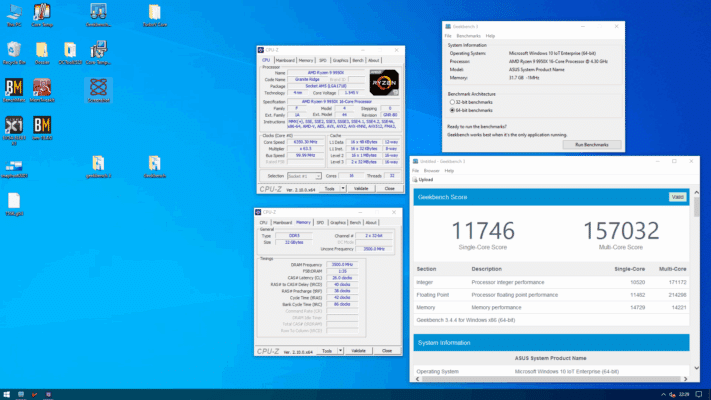
Task: Click CPU-Z title bar icon of CPU window
Action: (261, 50)
